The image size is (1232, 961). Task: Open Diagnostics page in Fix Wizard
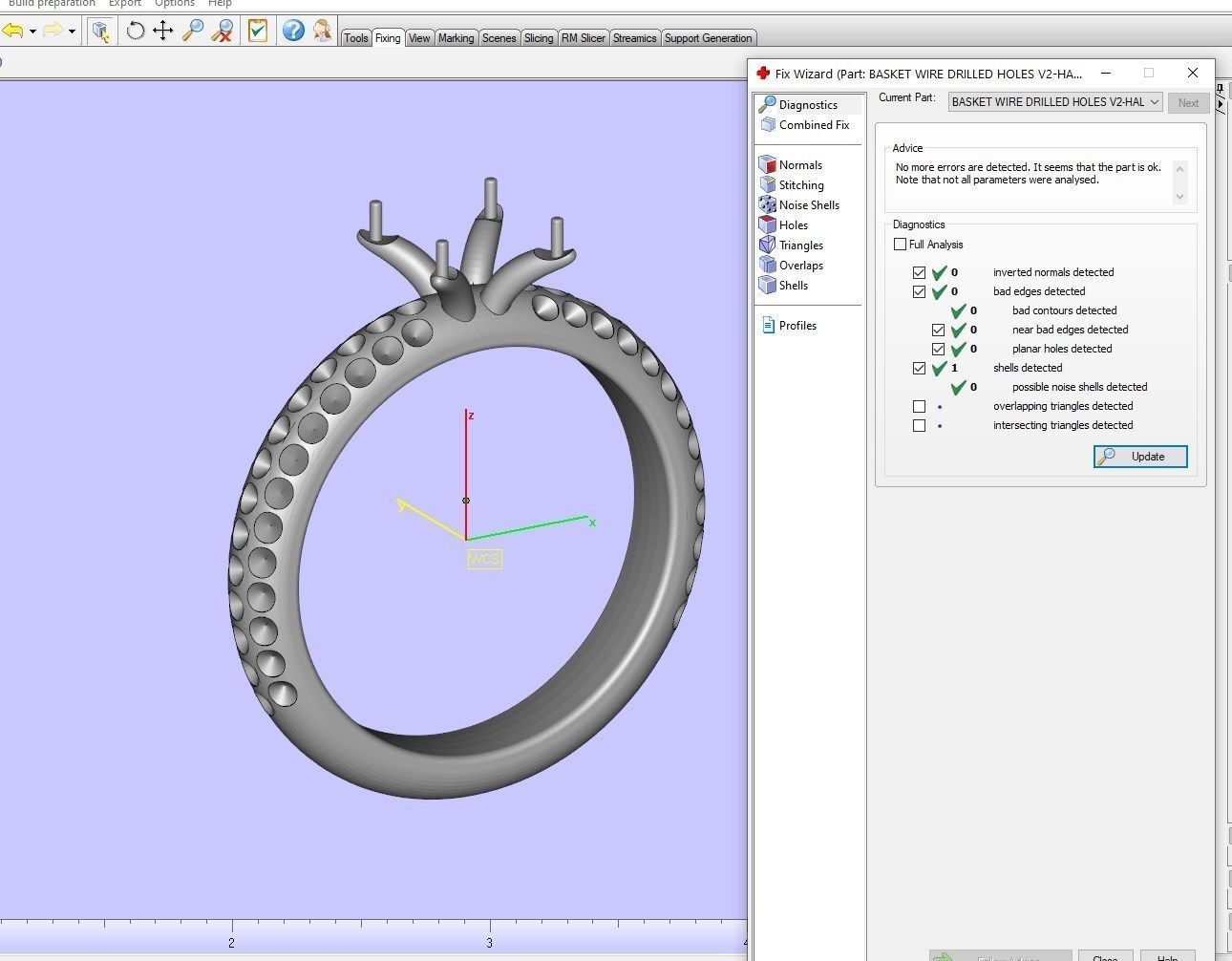808,104
